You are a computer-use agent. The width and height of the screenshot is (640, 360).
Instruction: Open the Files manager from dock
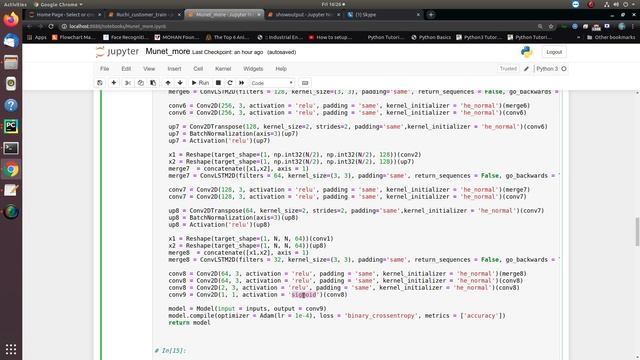click(11, 62)
